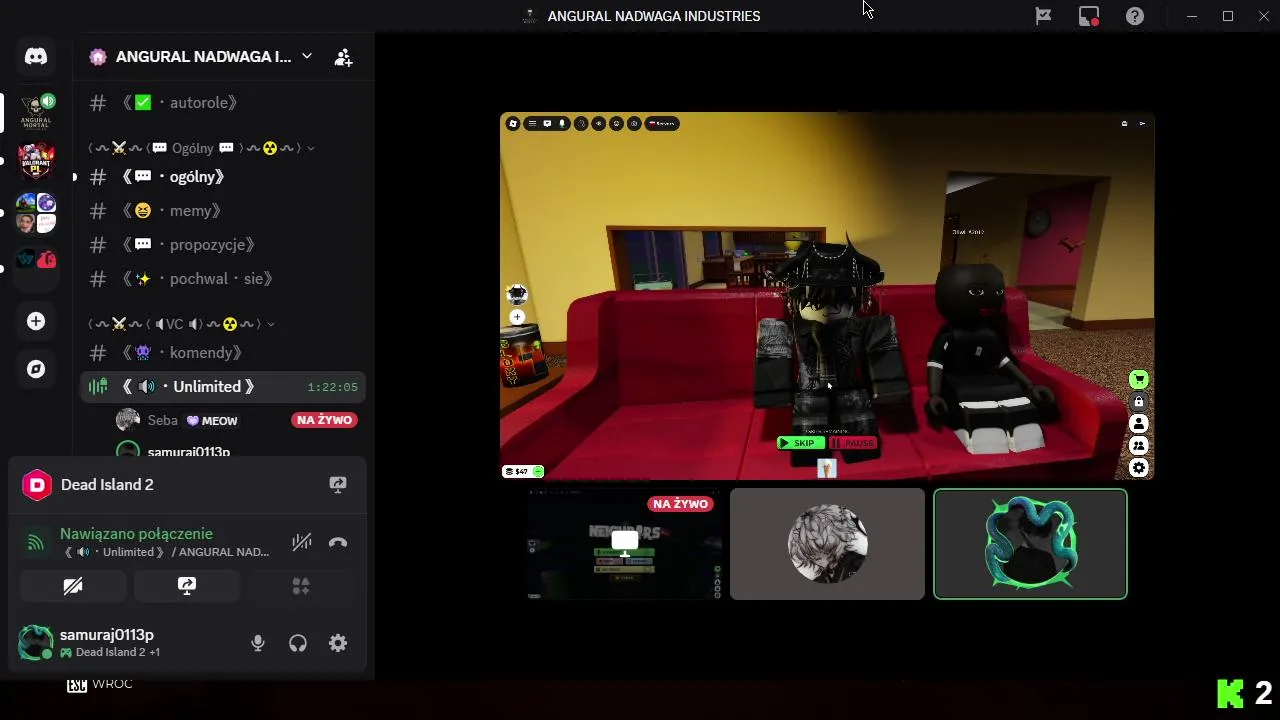The width and height of the screenshot is (1280, 720).
Task: Open the memy text channel
Action: click(x=222, y=211)
